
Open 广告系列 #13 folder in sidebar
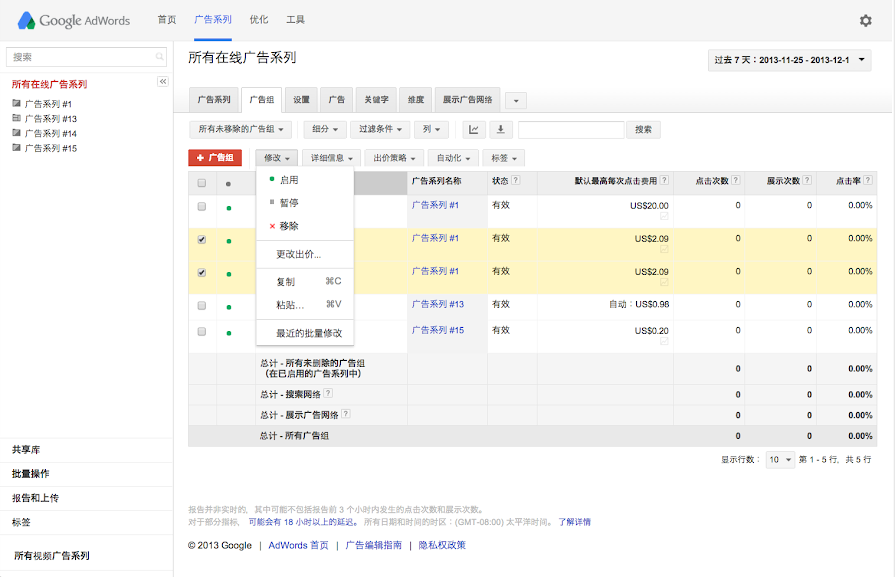(50, 118)
